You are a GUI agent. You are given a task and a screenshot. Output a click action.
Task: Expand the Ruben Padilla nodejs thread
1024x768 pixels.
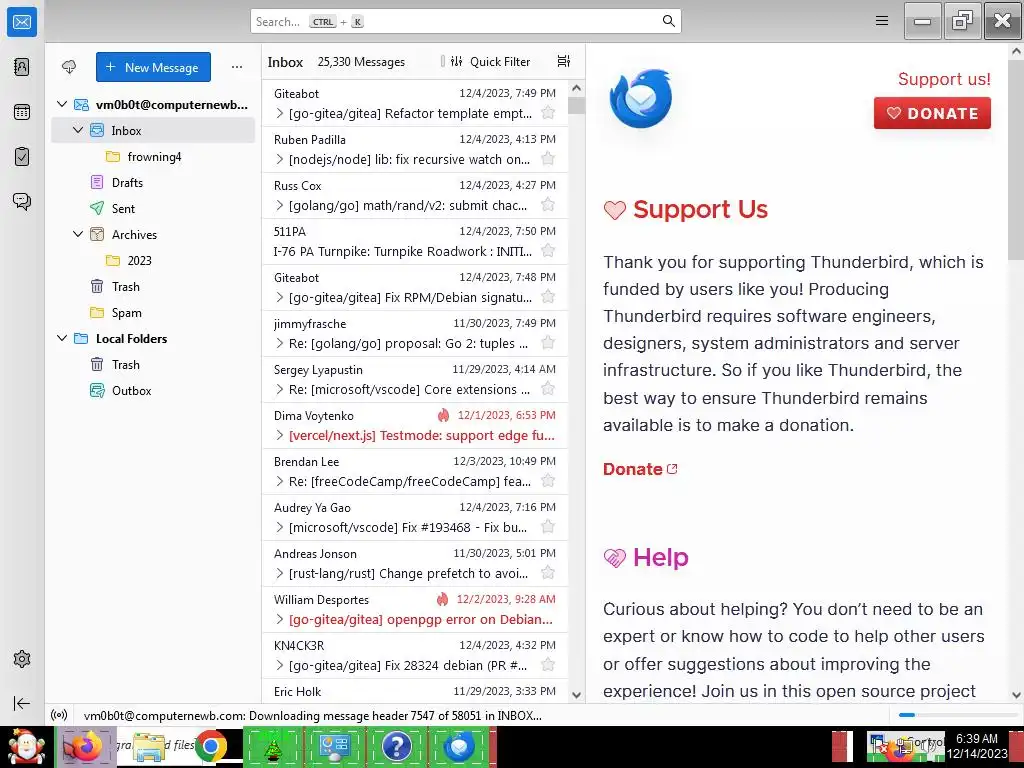pos(280,159)
